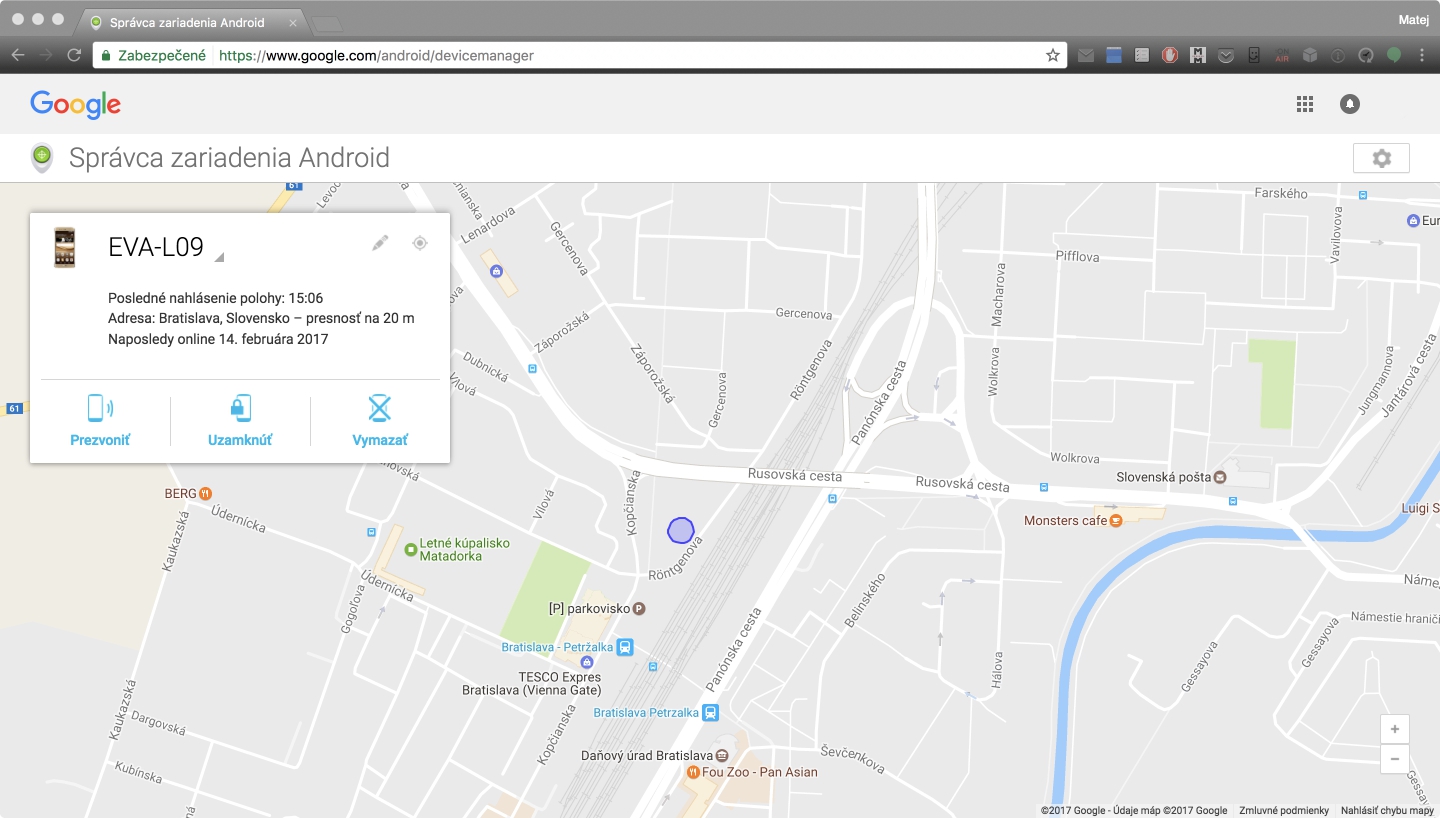Click the pencil icon to rename the device
The image size is (1440, 818).
(x=380, y=243)
